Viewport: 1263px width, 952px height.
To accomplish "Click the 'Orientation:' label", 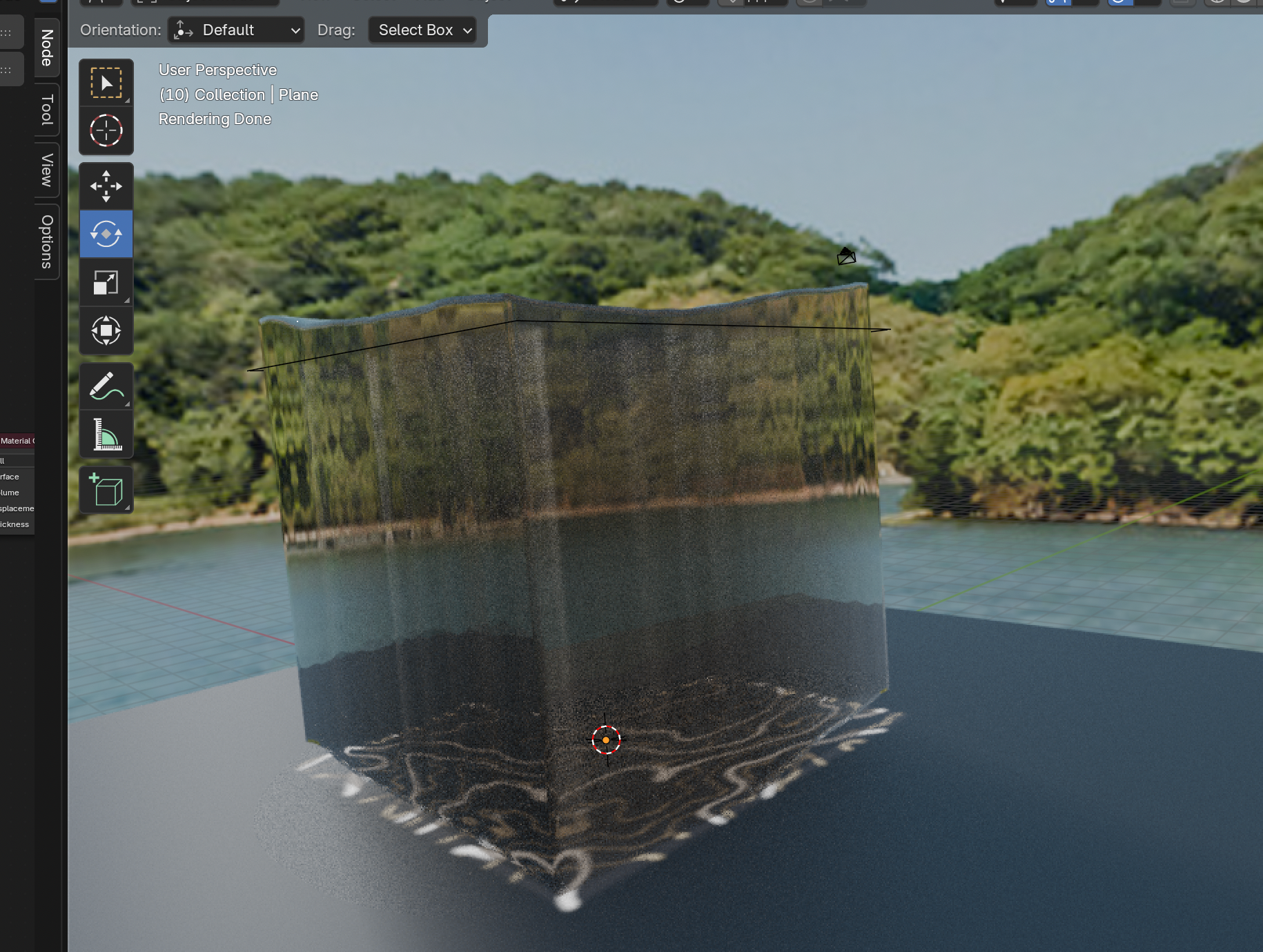I will pos(121,30).
